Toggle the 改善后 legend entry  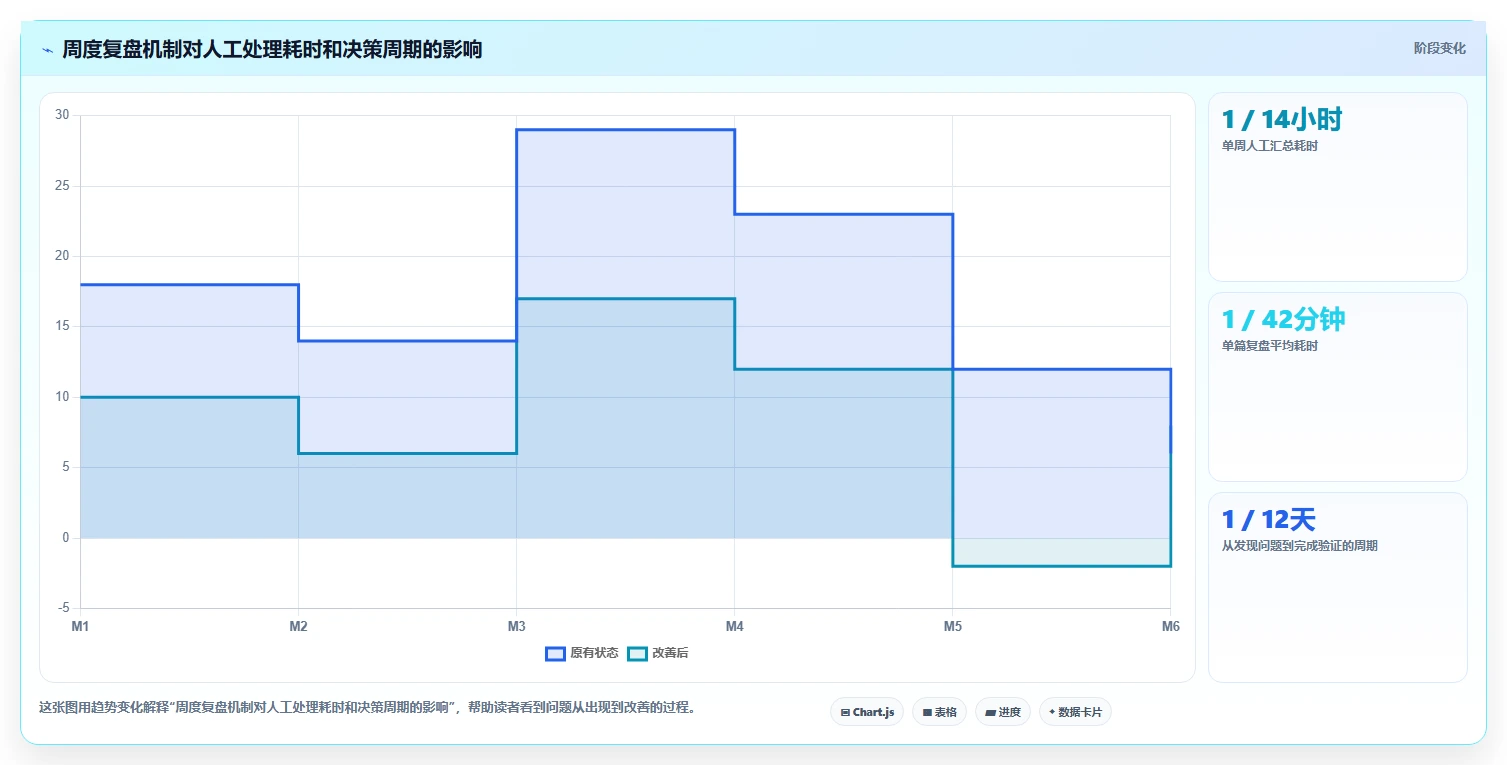(x=658, y=653)
